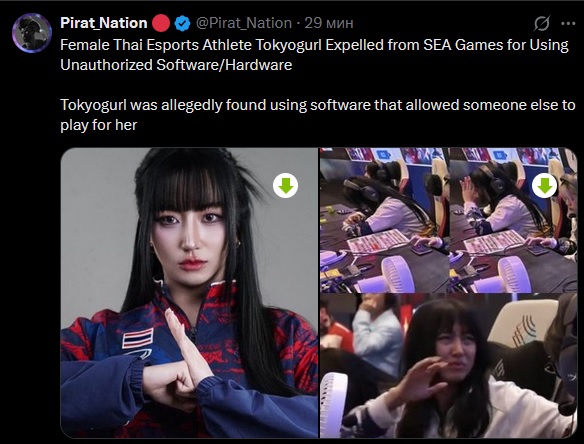This screenshot has width=584, height=444.
Task: Open the Pirat_Nation display name
Action: point(104,23)
